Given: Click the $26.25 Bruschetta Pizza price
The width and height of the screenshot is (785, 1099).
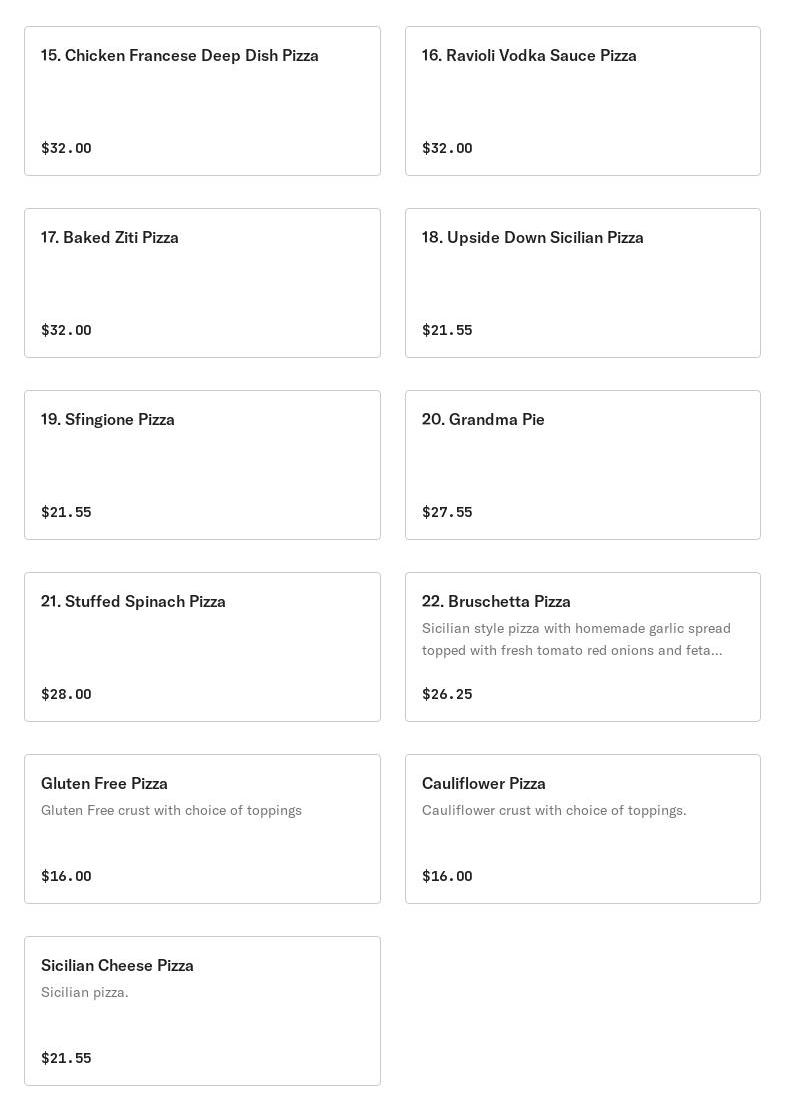Looking at the screenshot, I should click(x=447, y=694).
